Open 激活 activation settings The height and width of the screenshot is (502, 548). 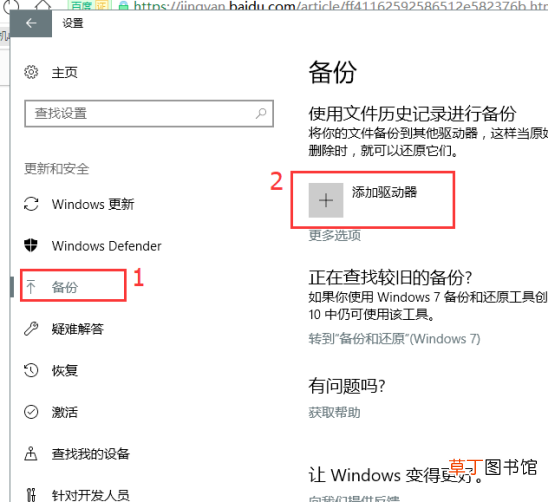pos(65,412)
